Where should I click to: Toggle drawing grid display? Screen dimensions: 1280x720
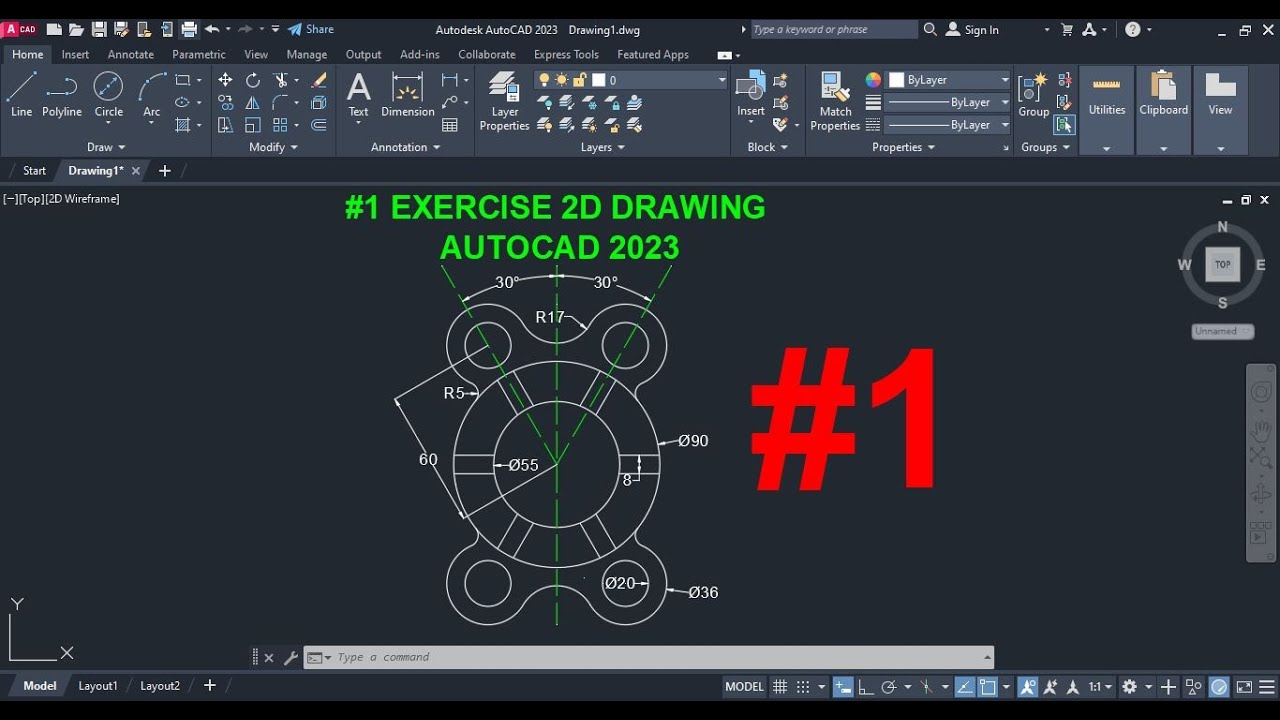coord(780,687)
